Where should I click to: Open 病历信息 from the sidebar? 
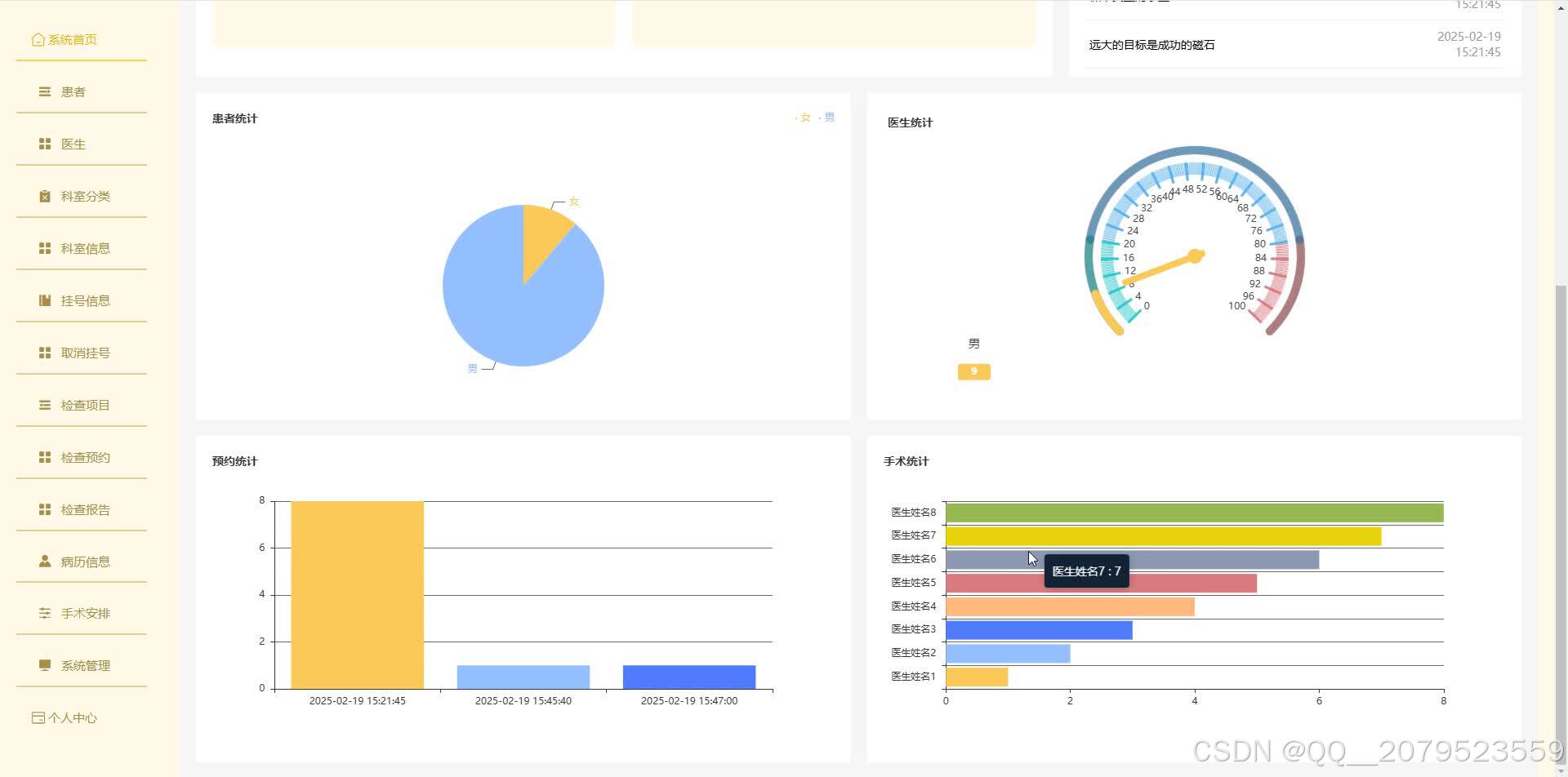pyautogui.click(x=81, y=562)
